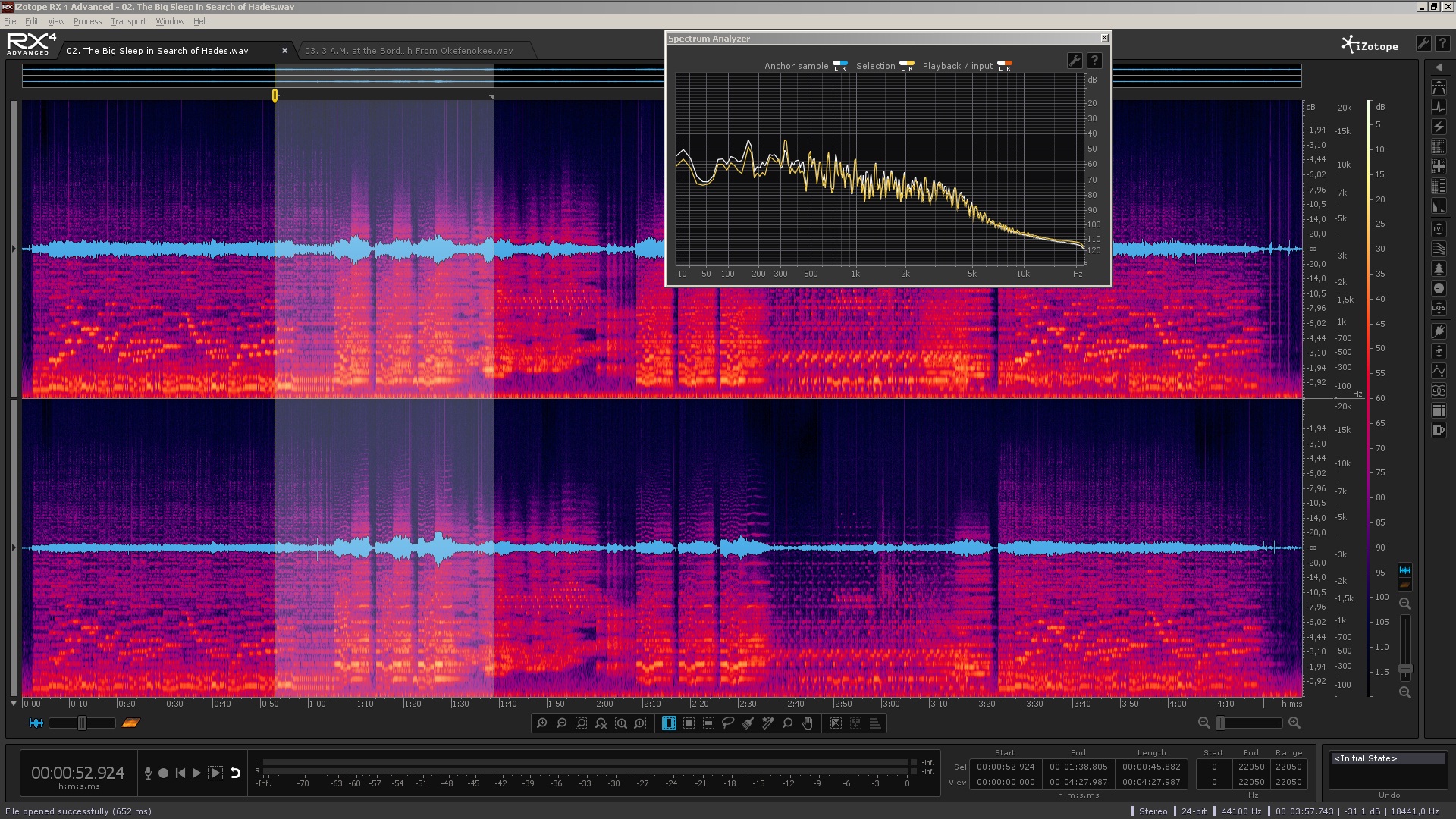Switch to 03. 3 A.M. at the Bord tab

(409, 51)
